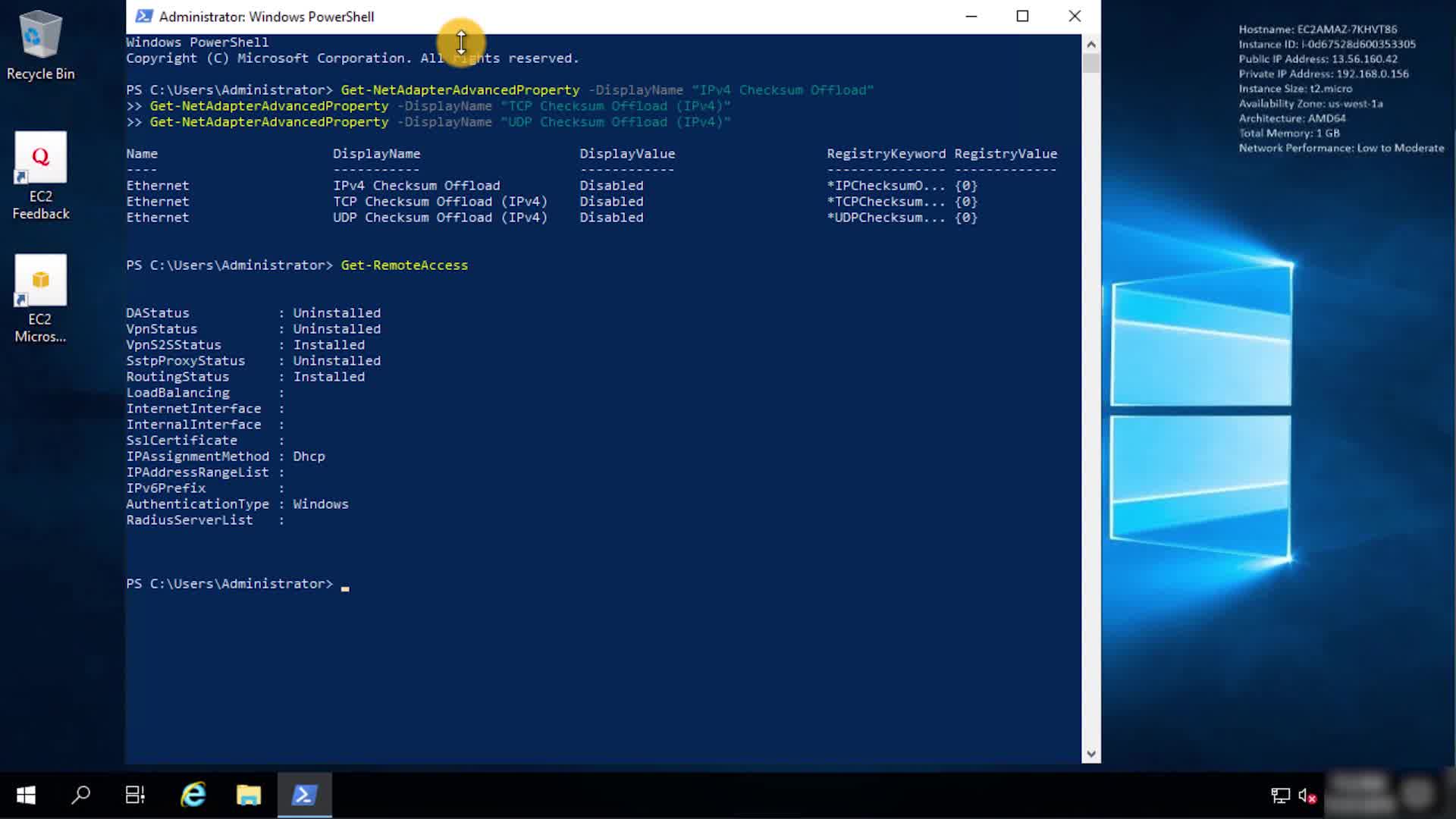Click the PowerShell prompt cursor line

345,585
